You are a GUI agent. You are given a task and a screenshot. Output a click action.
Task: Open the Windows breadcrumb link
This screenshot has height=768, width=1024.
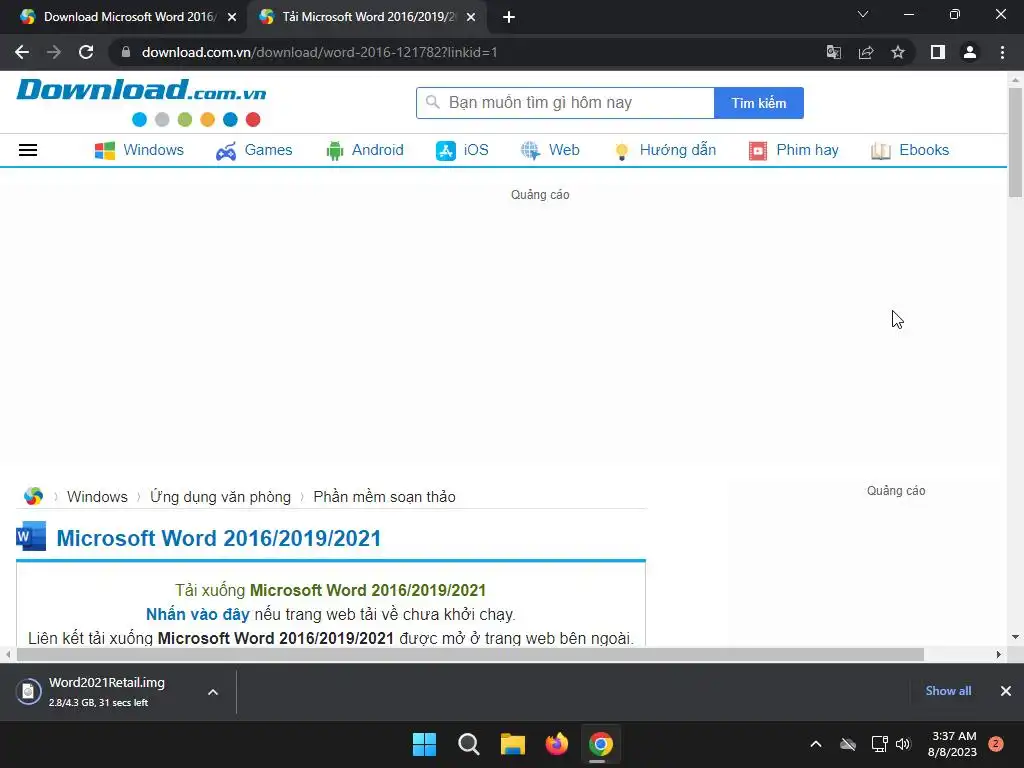pyautogui.click(x=97, y=497)
